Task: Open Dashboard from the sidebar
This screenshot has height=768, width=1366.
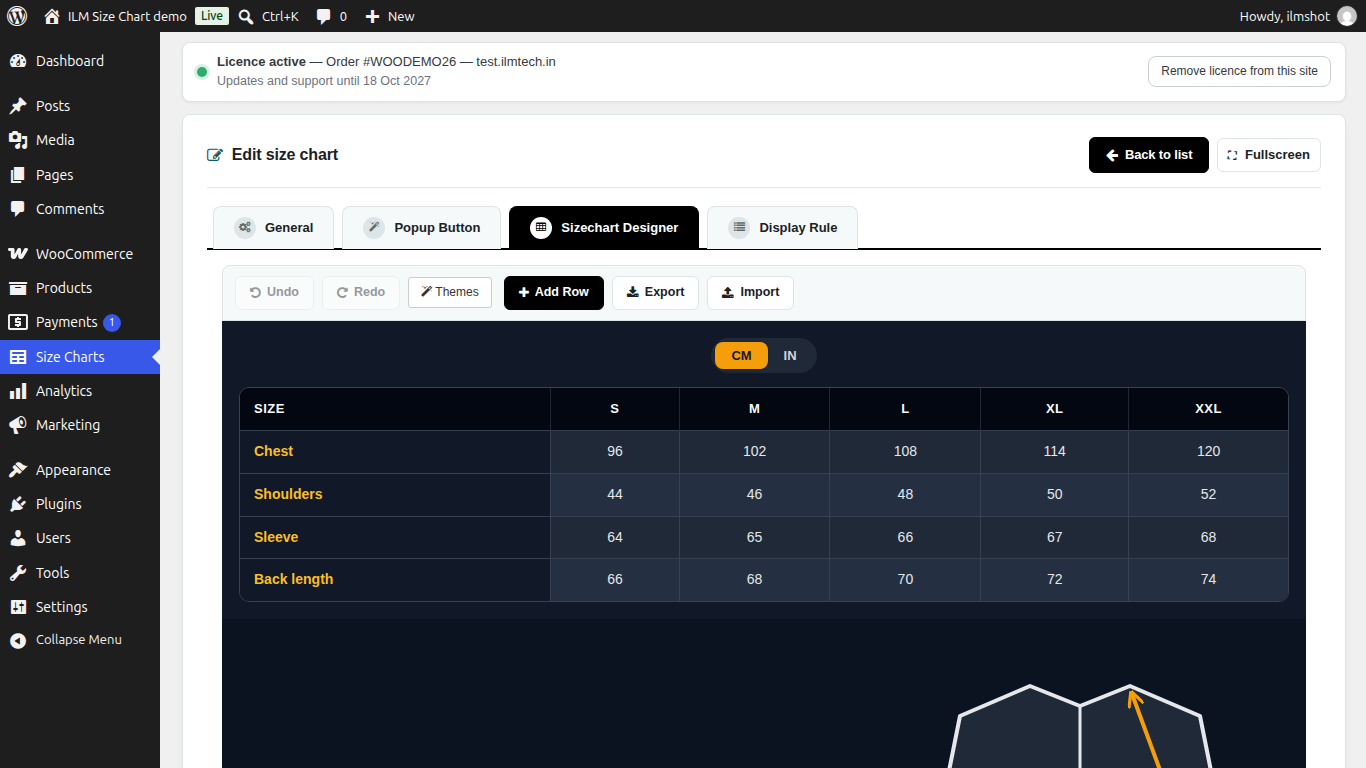Action: 80,61
